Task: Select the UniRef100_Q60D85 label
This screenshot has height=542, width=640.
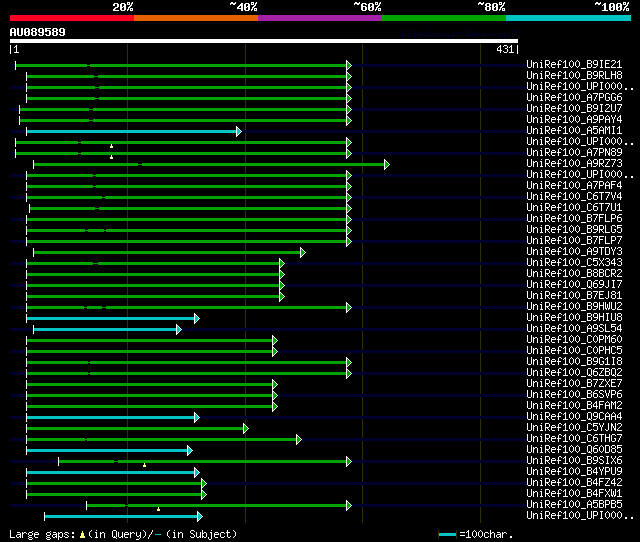Action: click(574, 450)
